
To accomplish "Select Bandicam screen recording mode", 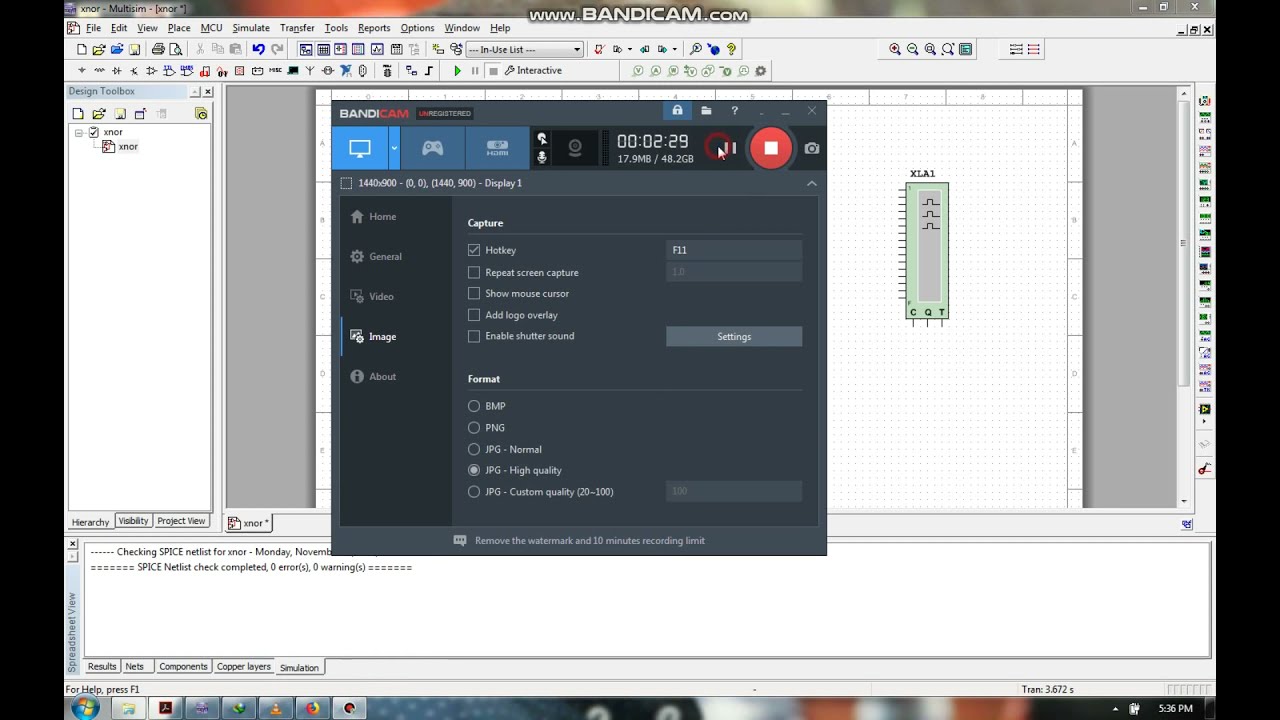I will pyautogui.click(x=360, y=148).
